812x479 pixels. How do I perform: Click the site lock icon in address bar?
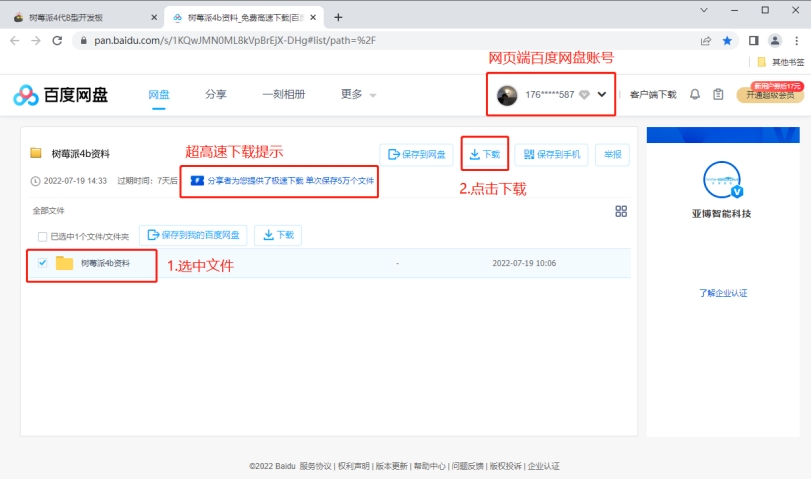[83, 40]
